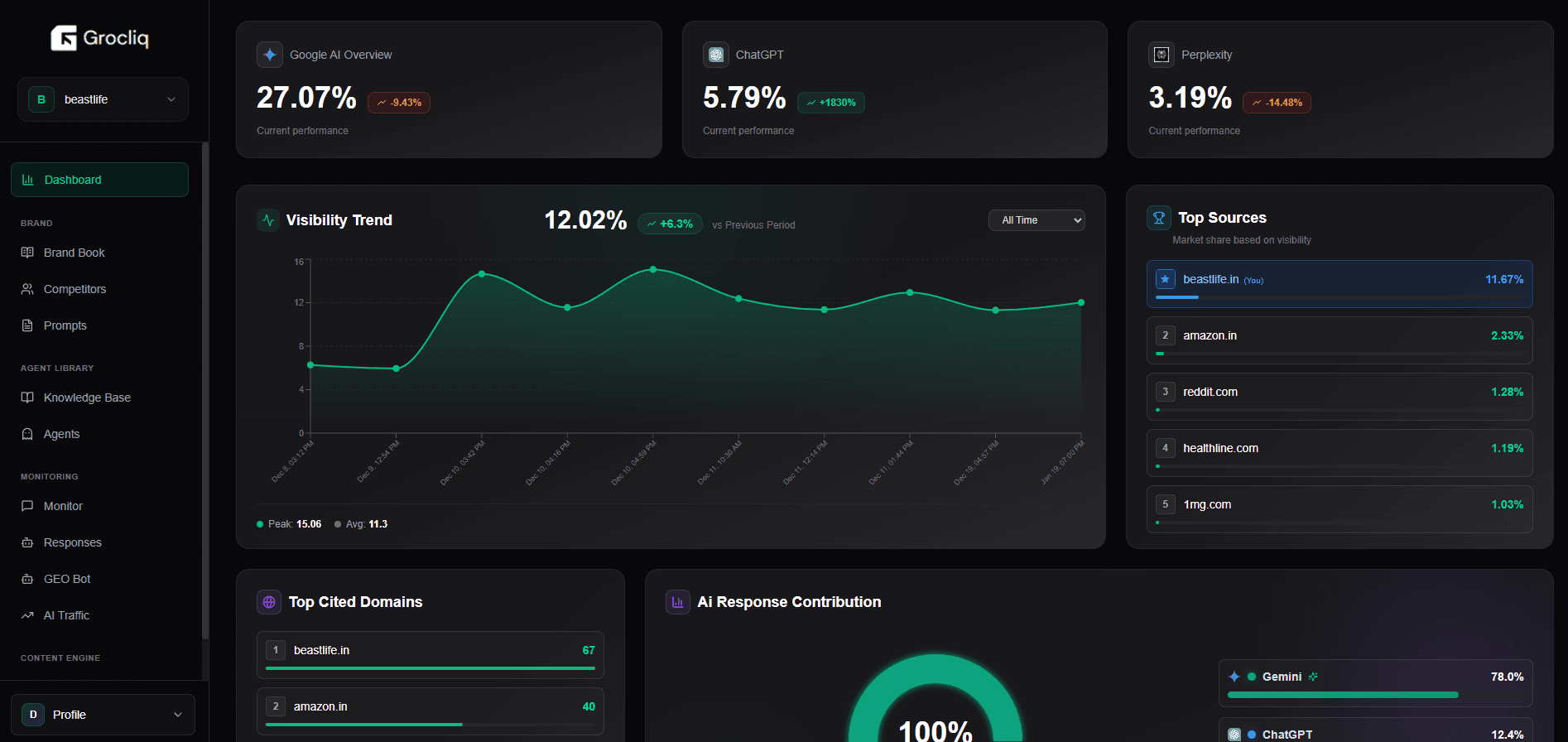Open the Knowledge Base page
The height and width of the screenshot is (742, 1568).
click(87, 397)
